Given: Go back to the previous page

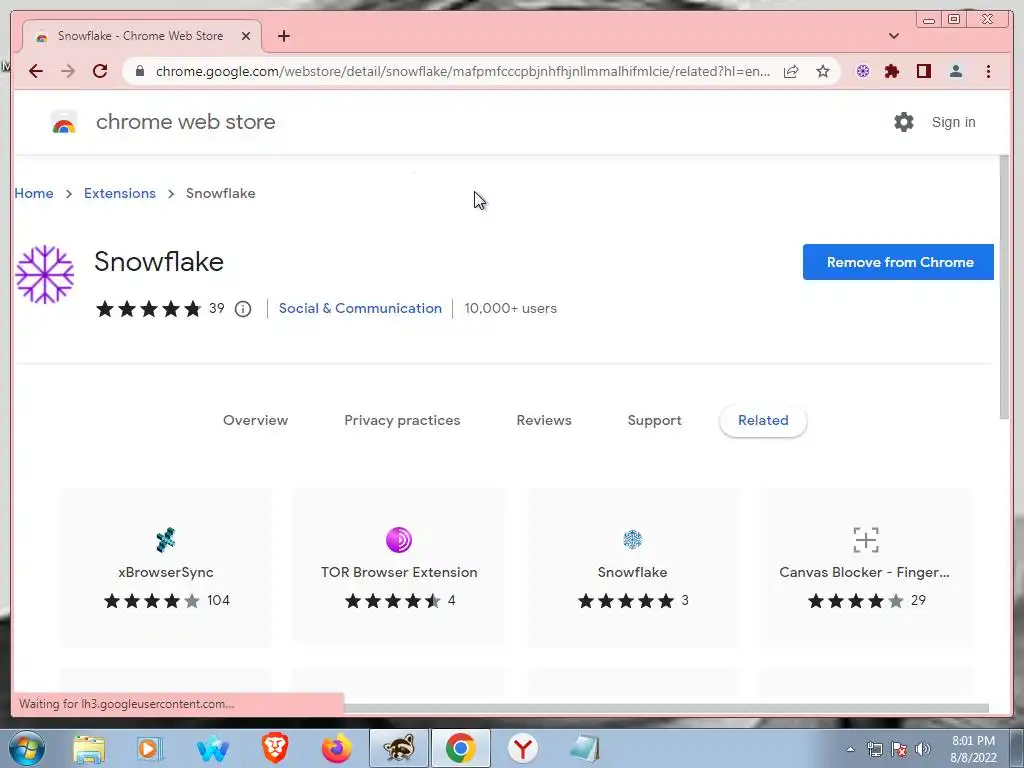Looking at the screenshot, I should (x=36, y=71).
